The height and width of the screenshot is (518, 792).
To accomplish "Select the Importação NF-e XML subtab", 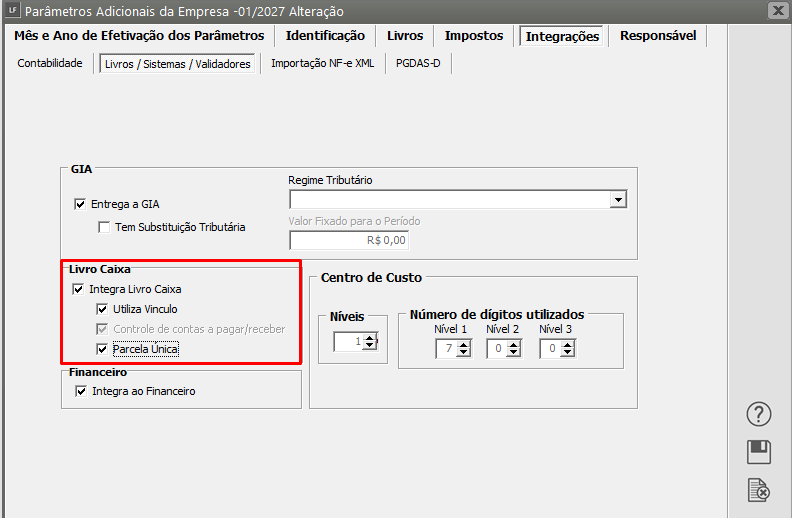I will [x=322, y=63].
